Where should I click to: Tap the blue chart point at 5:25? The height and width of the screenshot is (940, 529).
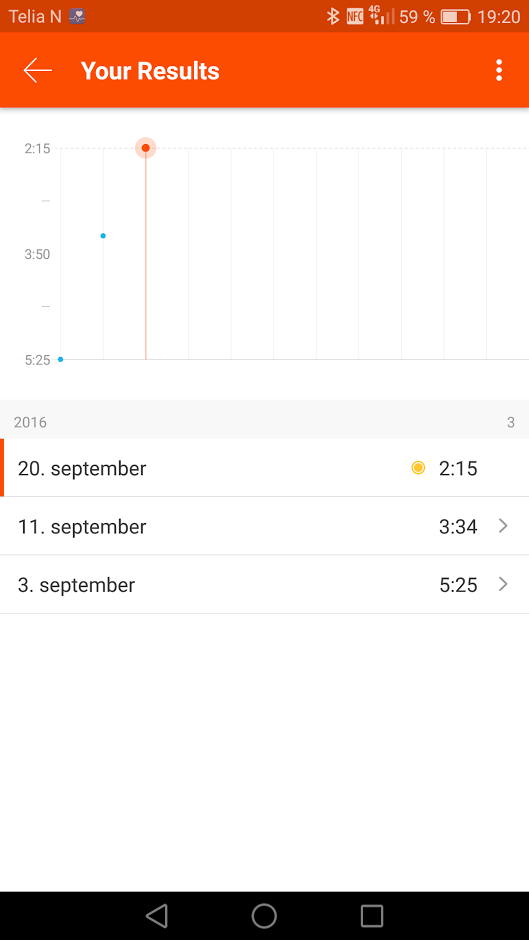click(x=61, y=359)
